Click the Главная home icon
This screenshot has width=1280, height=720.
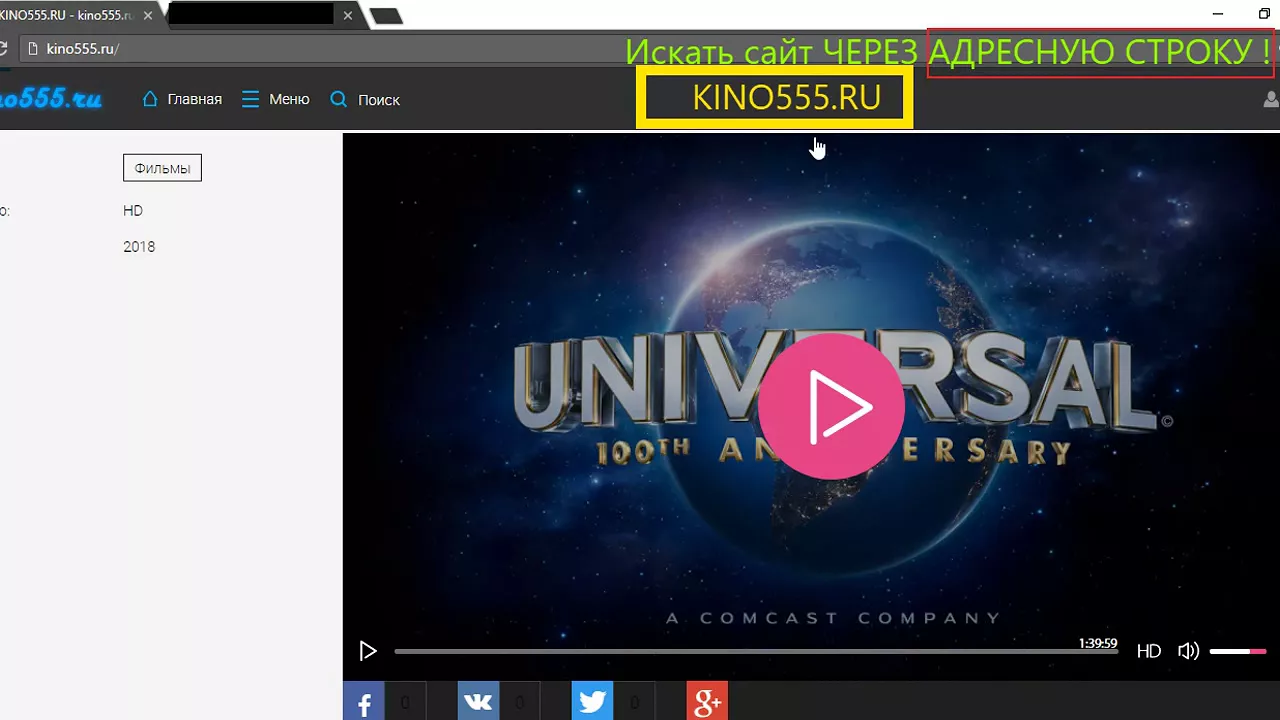tap(151, 99)
